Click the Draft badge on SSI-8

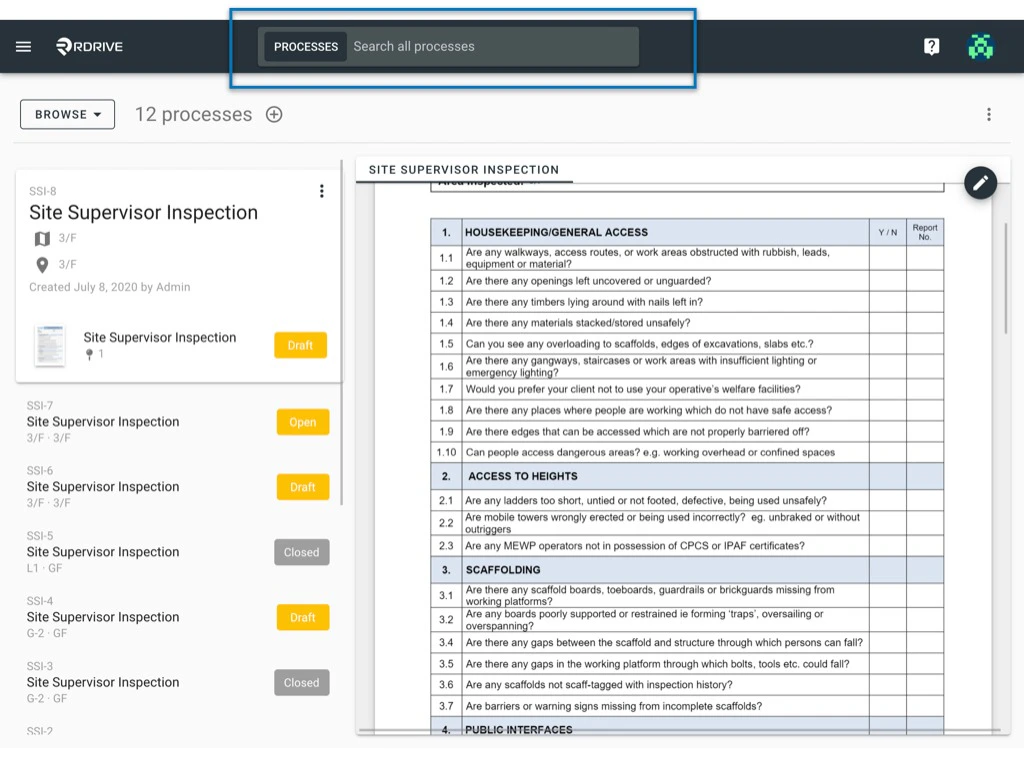point(302,344)
